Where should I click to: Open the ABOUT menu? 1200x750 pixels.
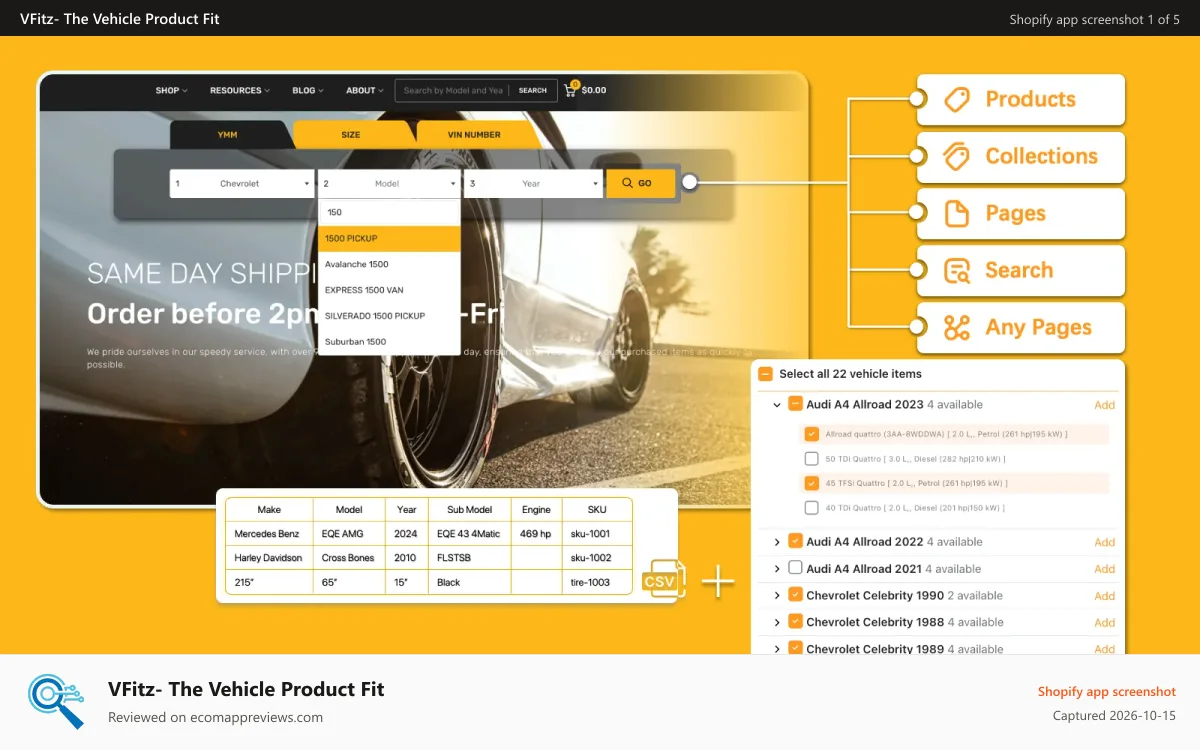coord(365,90)
